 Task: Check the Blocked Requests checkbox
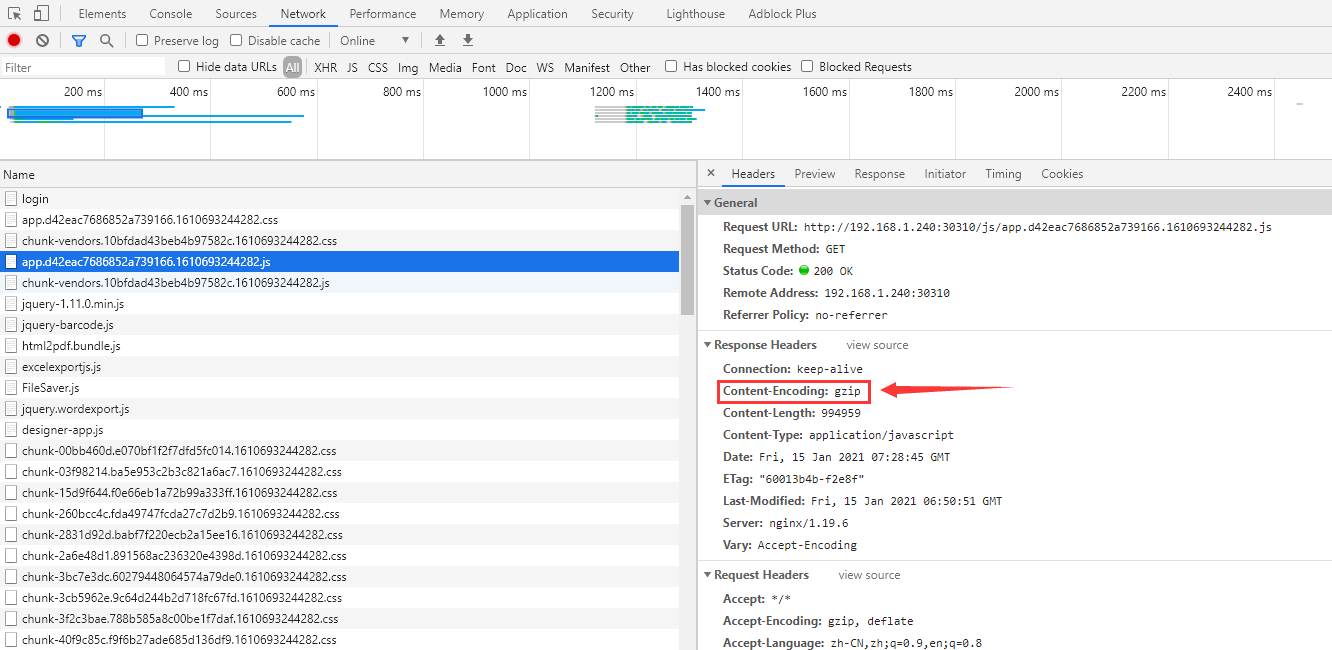807,66
